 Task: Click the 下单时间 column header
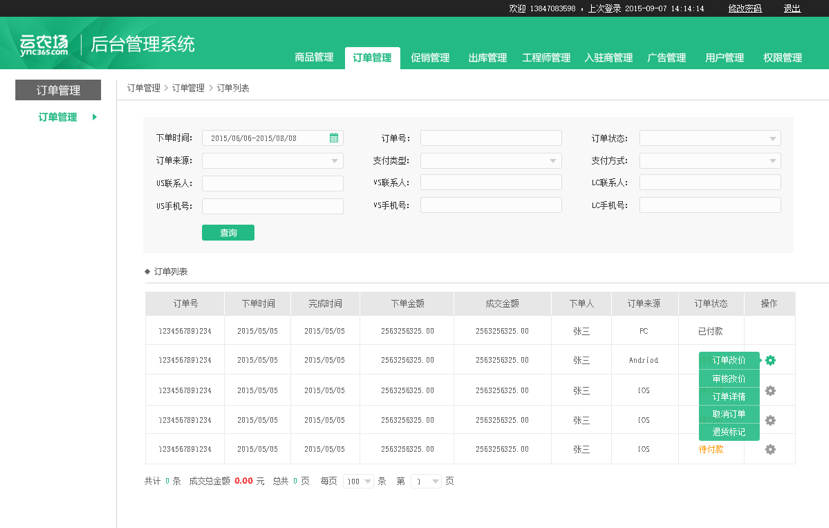[258, 303]
